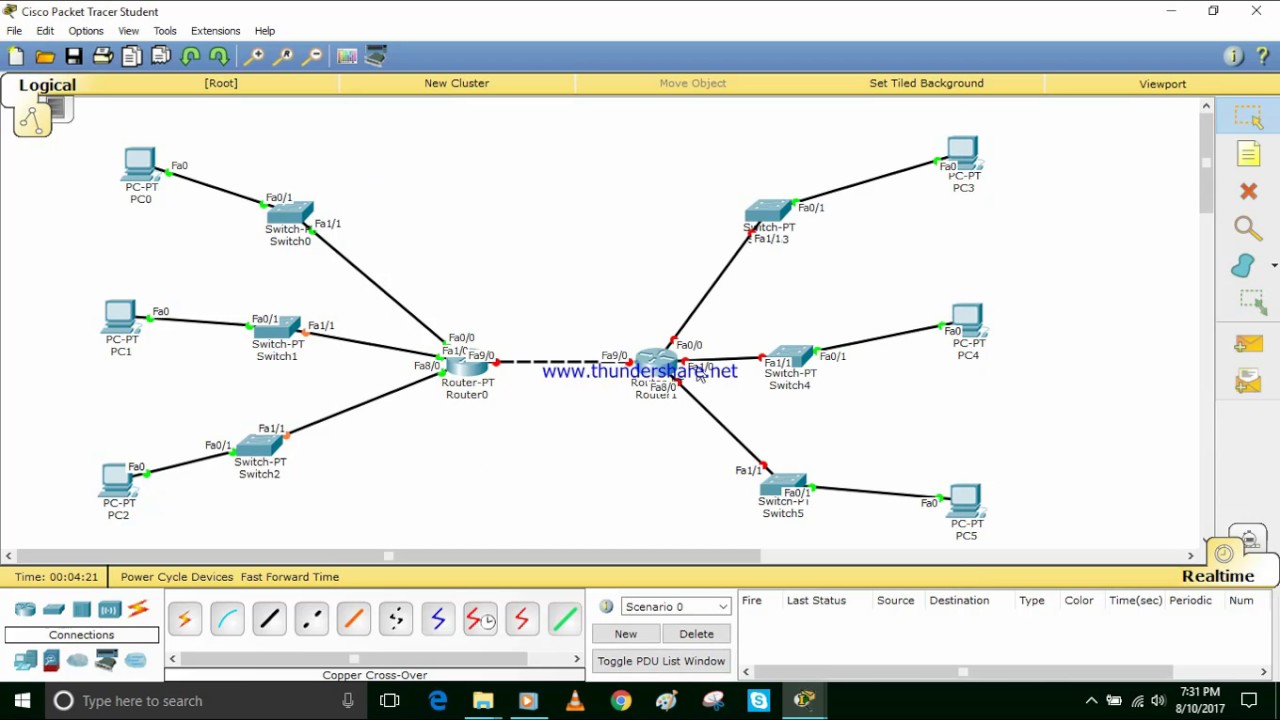The width and height of the screenshot is (1280, 720).
Task: Create a new file from toolbar
Action: 16,57
